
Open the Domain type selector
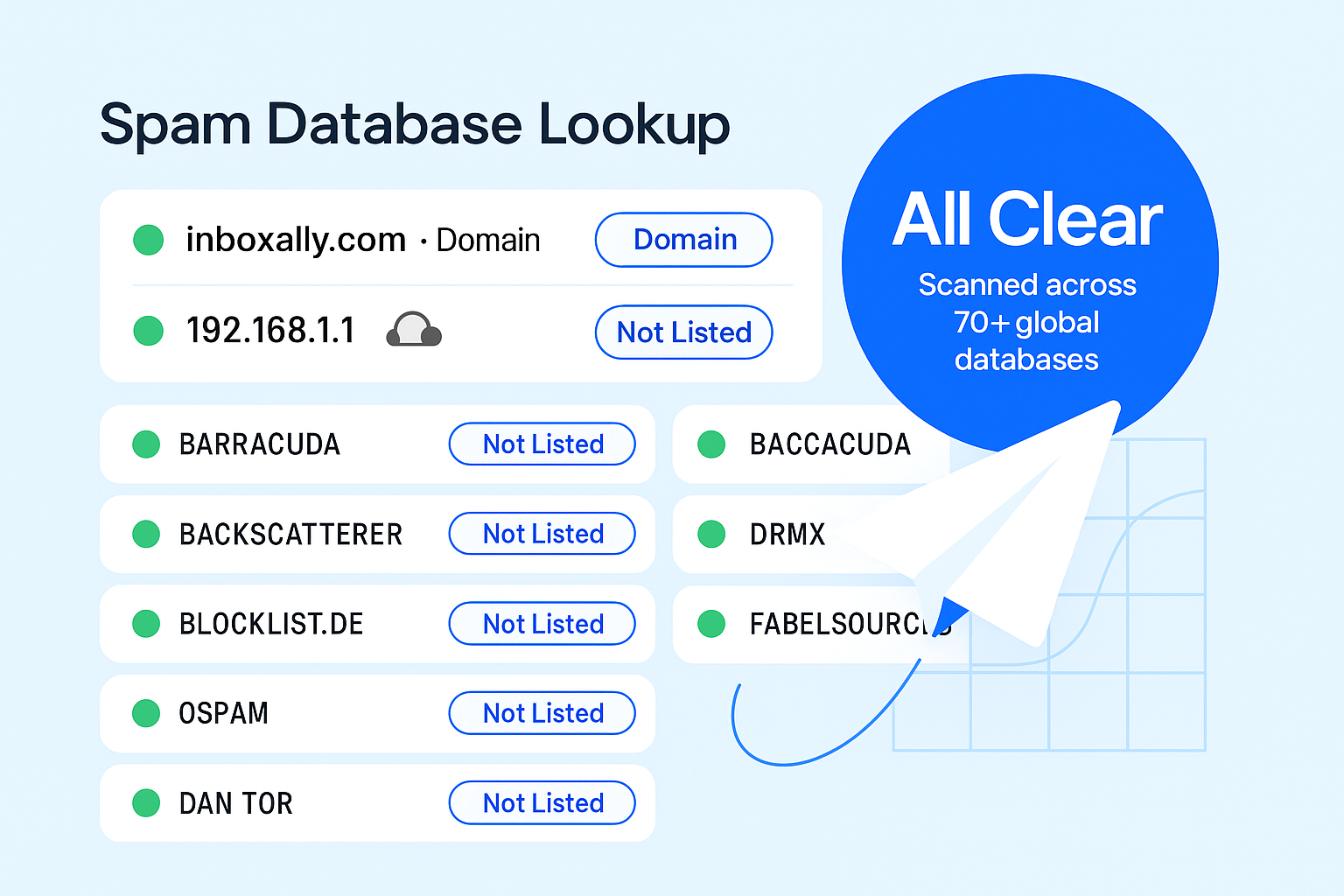point(683,240)
